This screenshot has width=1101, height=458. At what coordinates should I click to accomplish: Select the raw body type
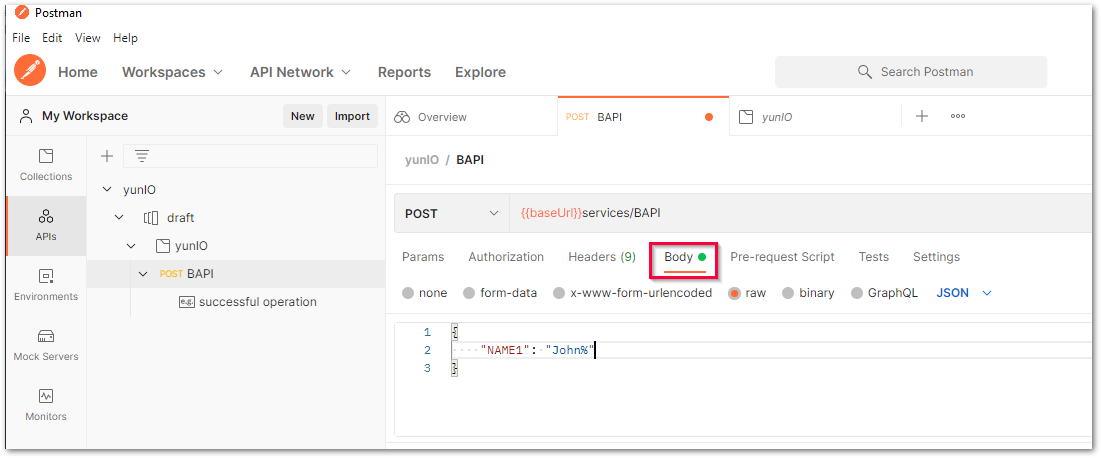(x=734, y=293)
